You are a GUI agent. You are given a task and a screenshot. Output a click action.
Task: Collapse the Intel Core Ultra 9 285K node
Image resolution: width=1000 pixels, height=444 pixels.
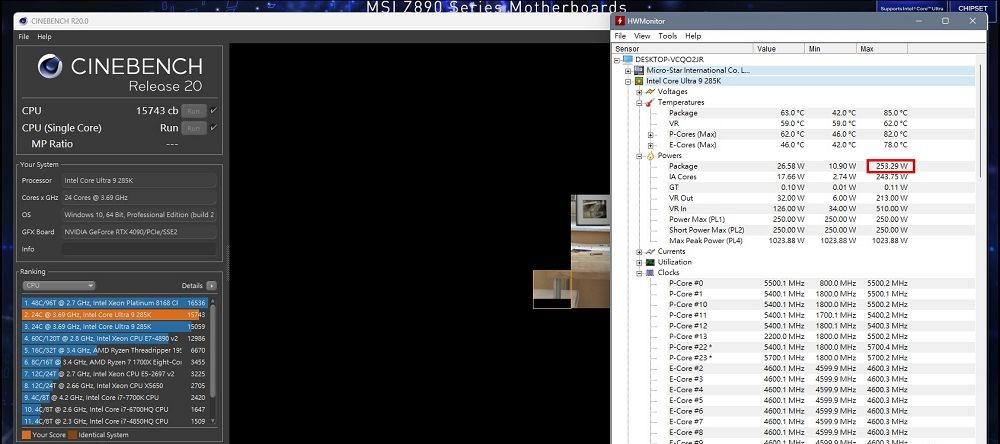pos(628,82)
